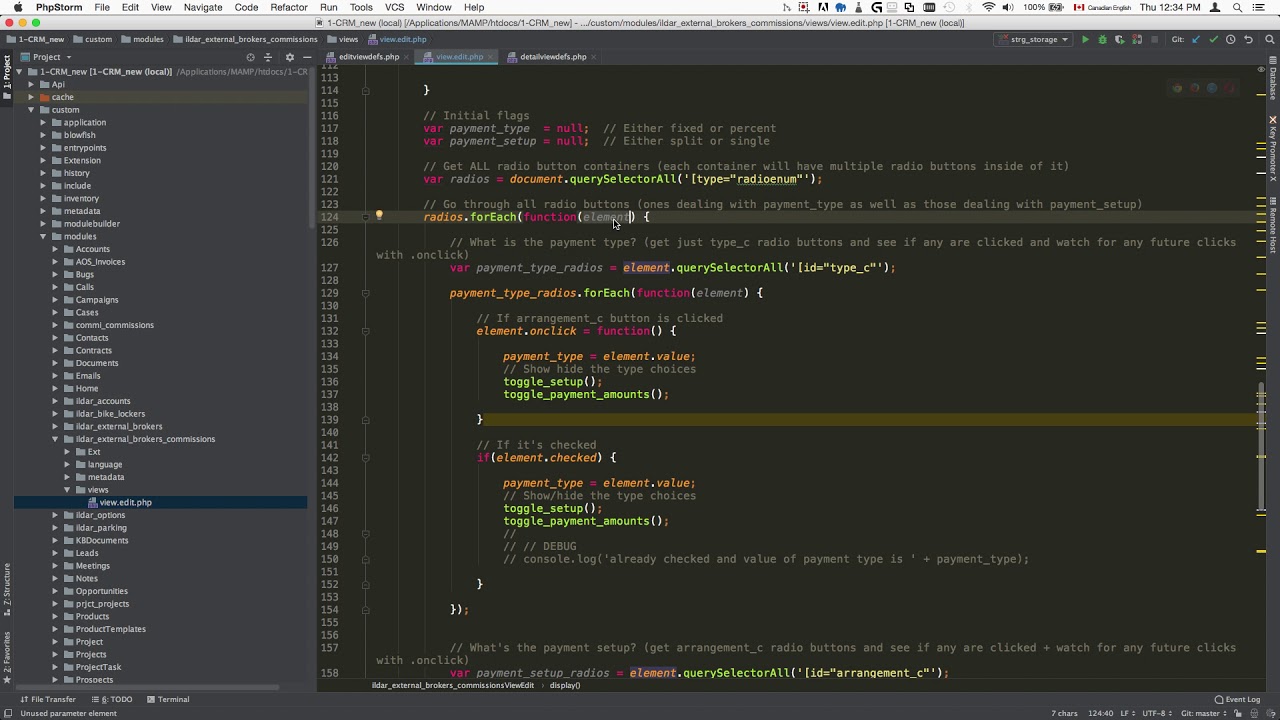The image size is (1280, 720).
Task: Switch to detailviewdefs.php tab
Action: click(x=552, y=57)
